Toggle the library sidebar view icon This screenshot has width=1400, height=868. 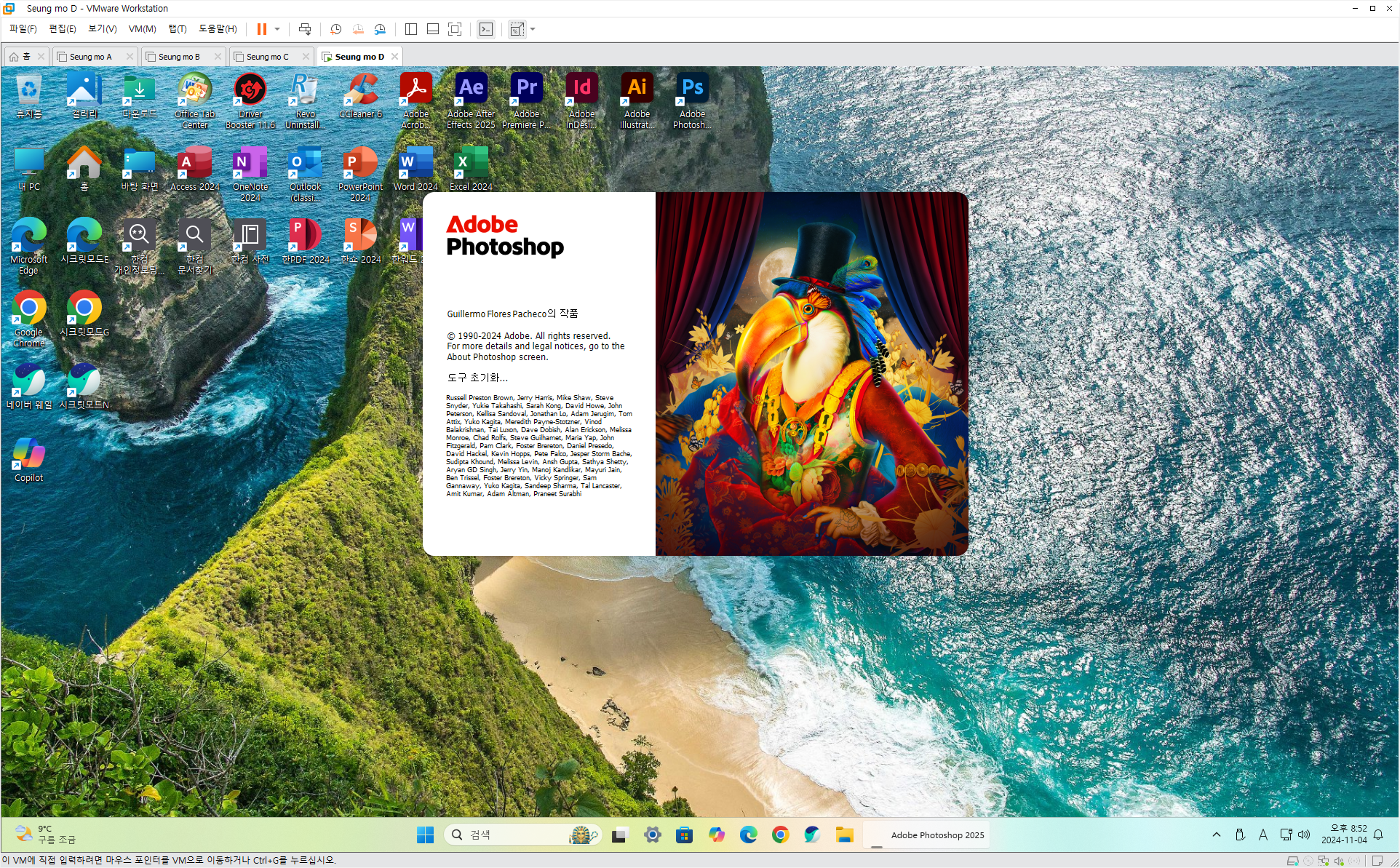coord(410,29)
